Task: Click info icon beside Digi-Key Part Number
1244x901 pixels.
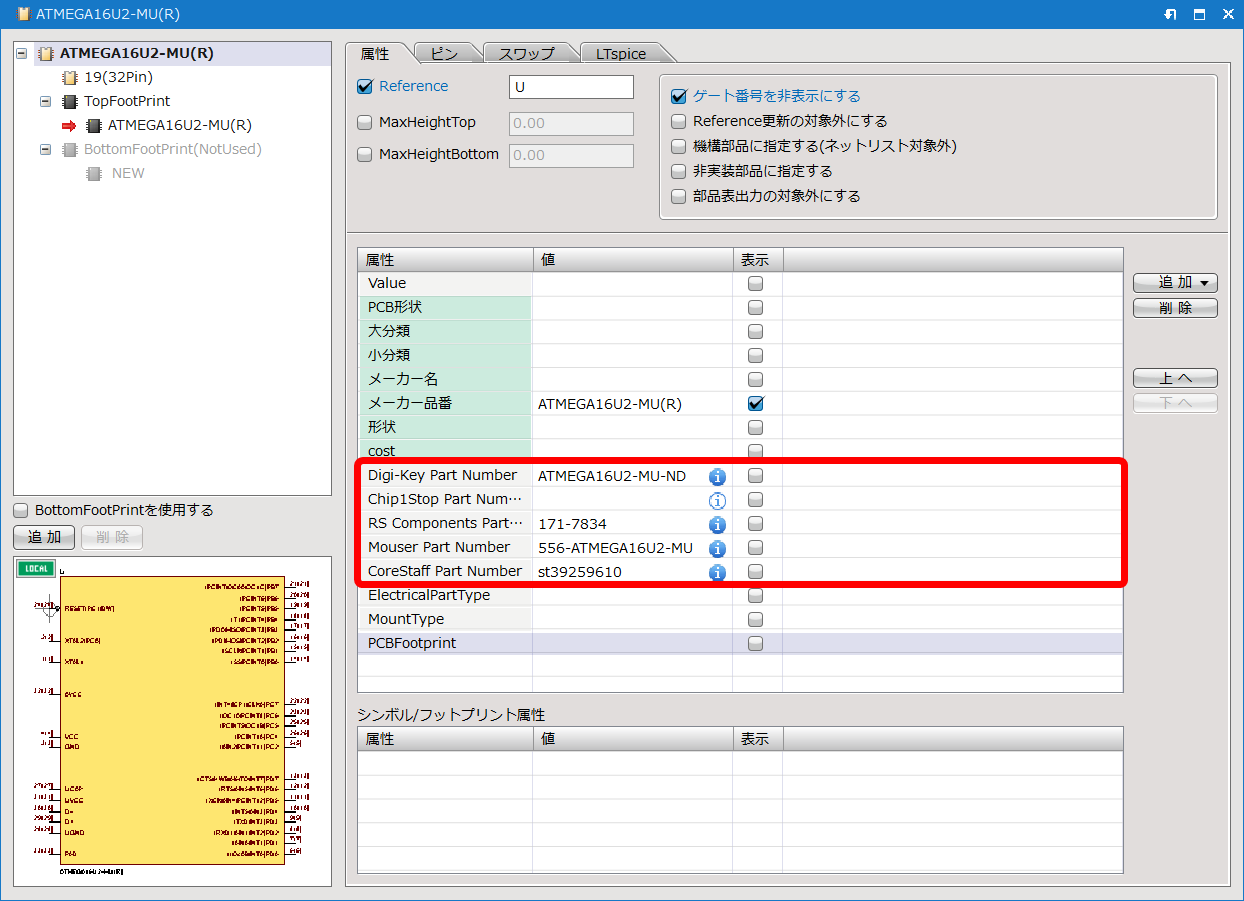Action: tap(717, 477)
